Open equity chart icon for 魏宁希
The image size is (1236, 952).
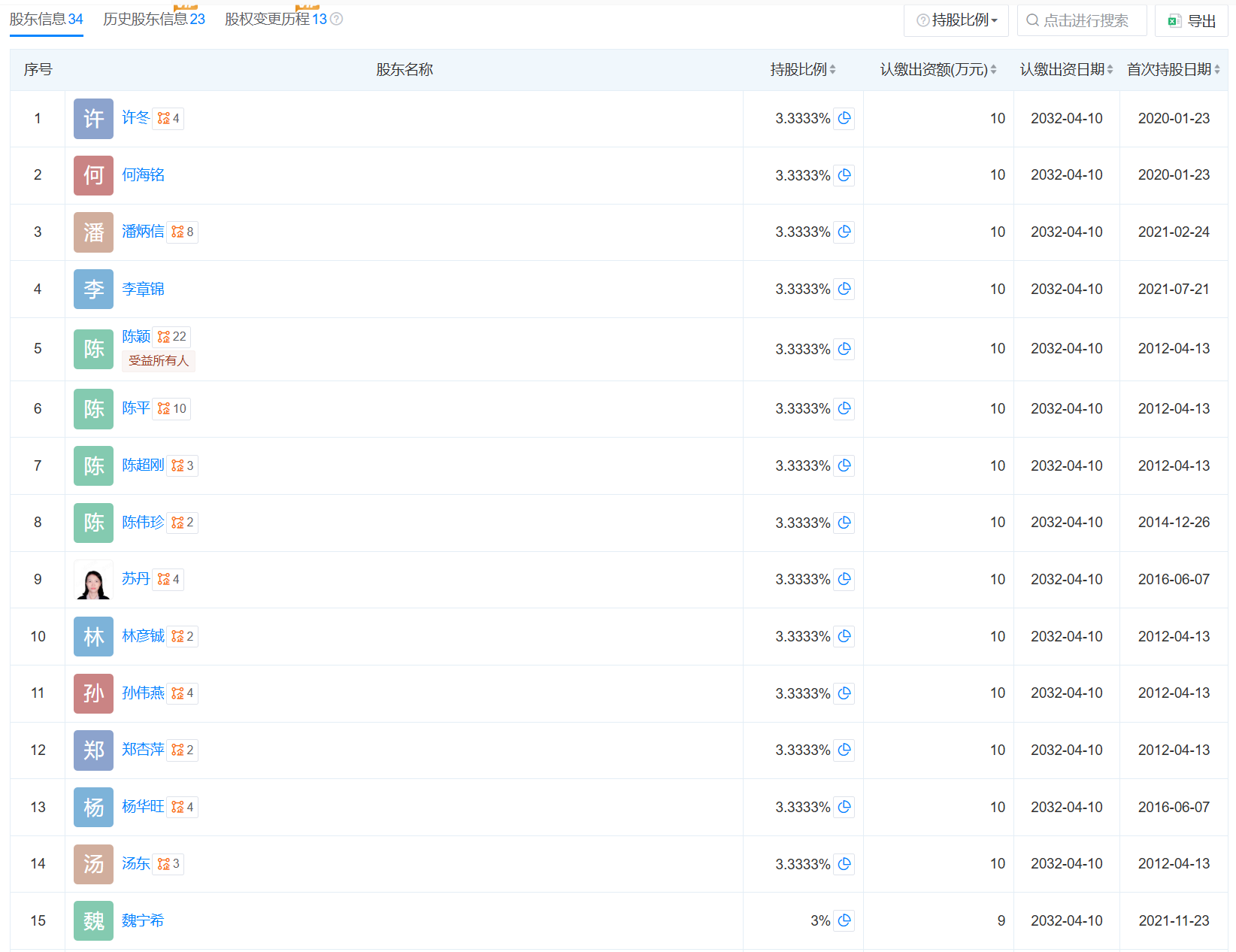pos(844,920)
